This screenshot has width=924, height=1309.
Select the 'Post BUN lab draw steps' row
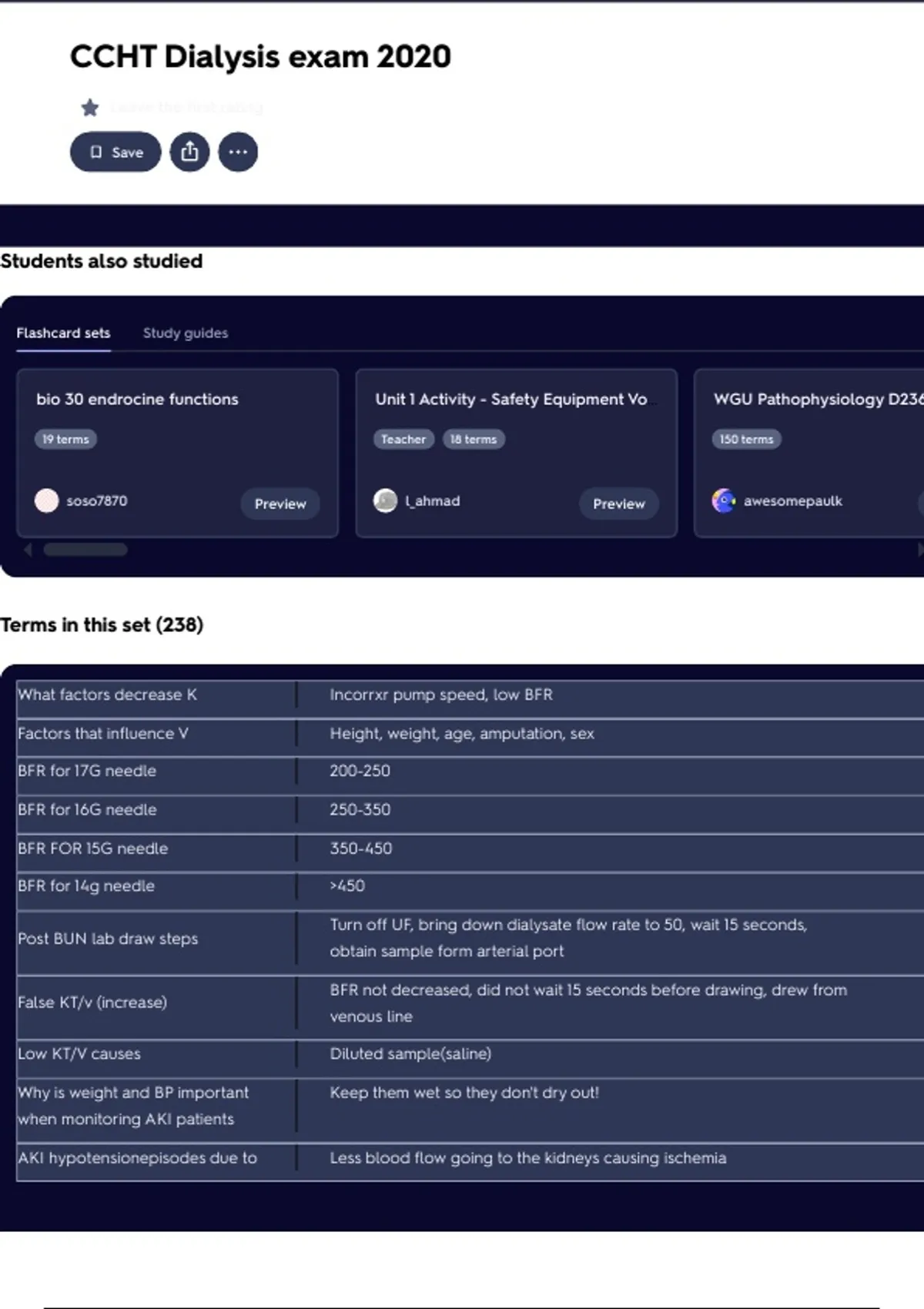[108, 939]
